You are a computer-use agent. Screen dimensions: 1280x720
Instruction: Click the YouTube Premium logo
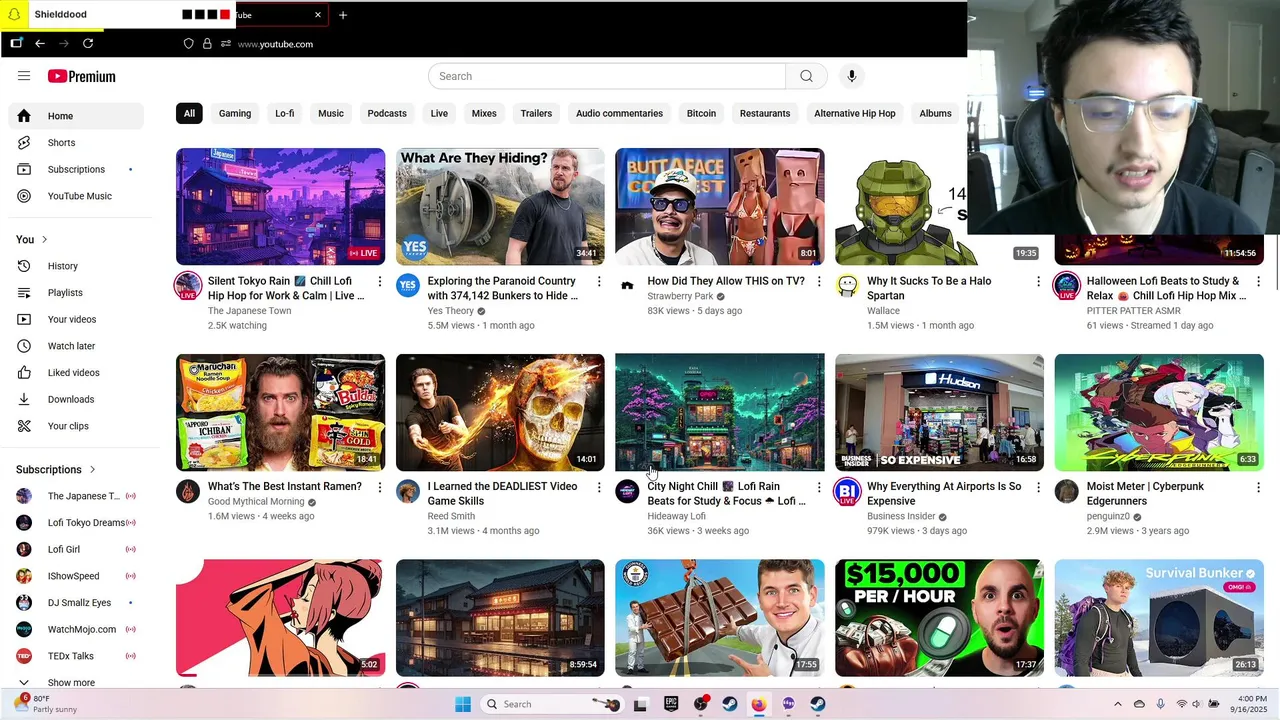click(82, 76)
